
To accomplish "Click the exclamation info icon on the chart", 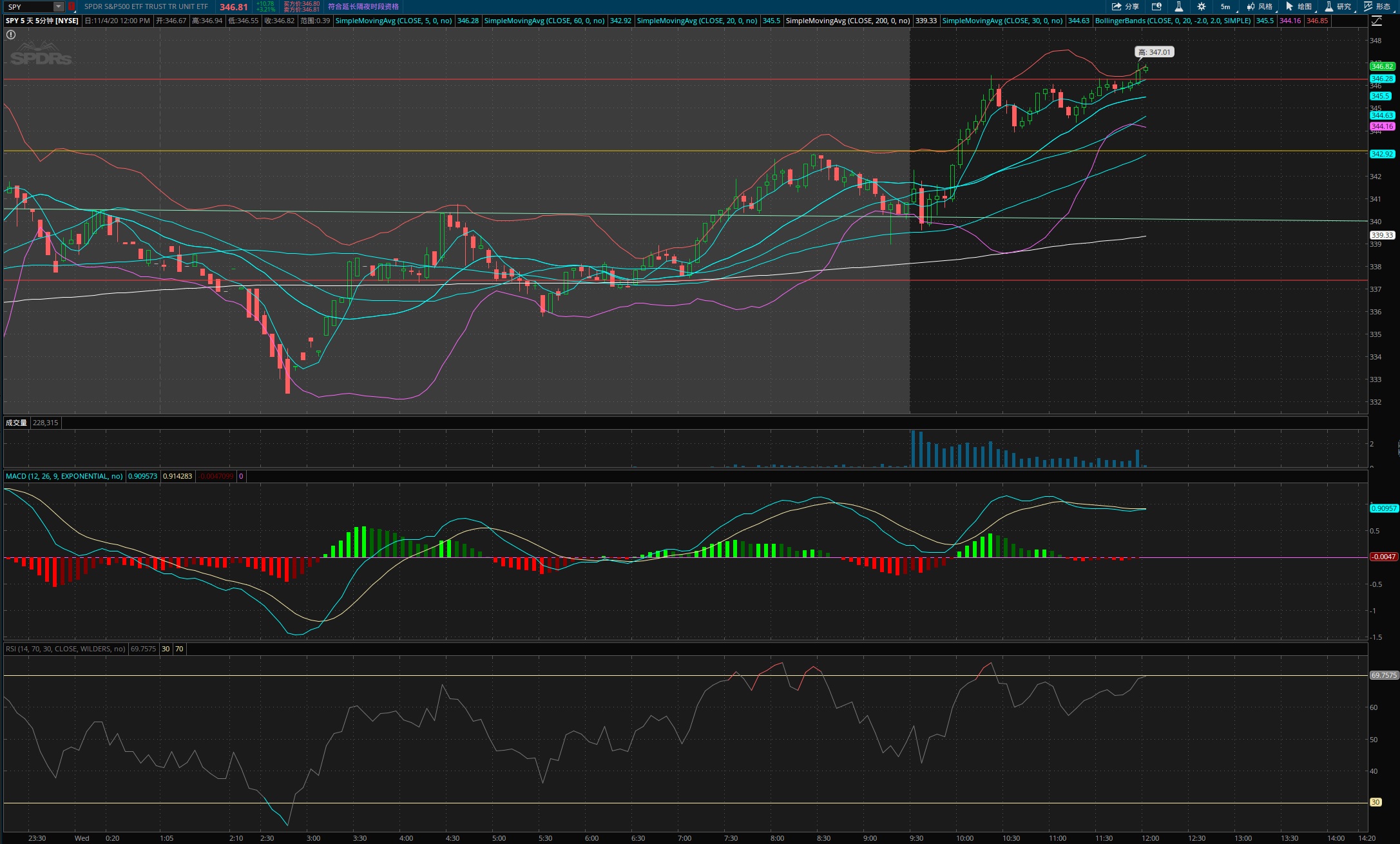I will point(11,35).
